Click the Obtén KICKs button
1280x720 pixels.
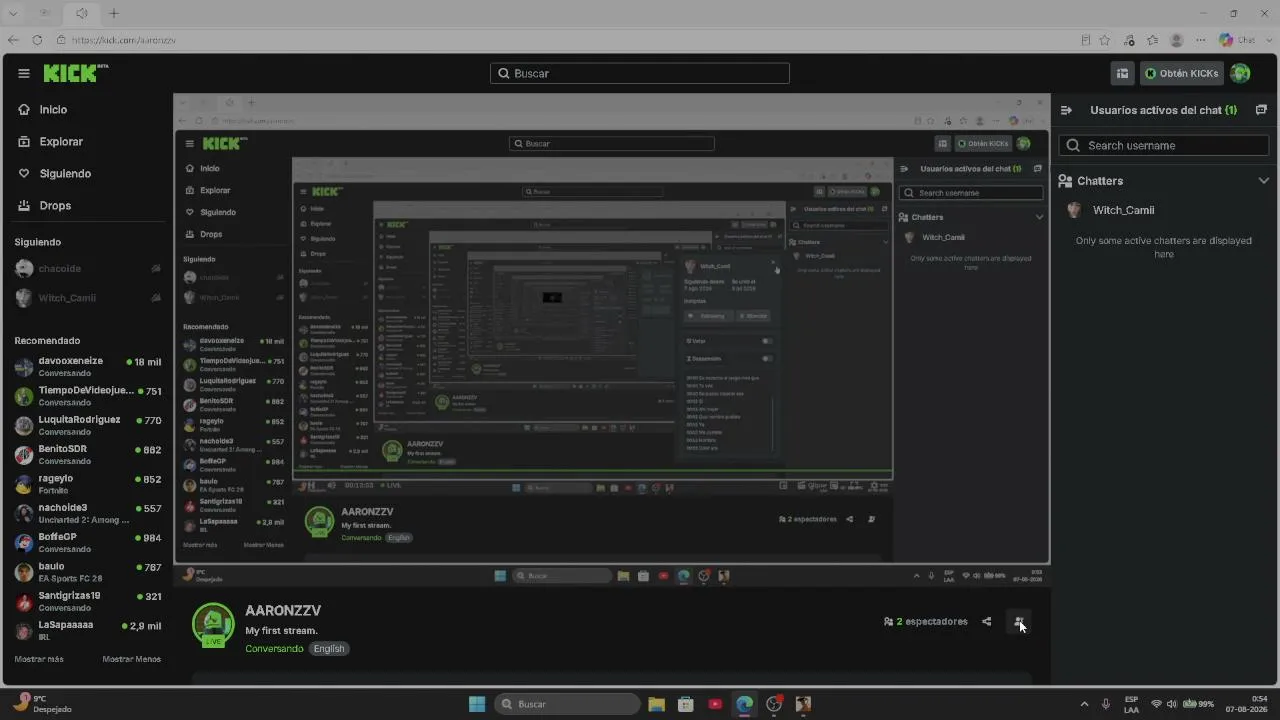pyautogui.click(x=1182, y=73)
